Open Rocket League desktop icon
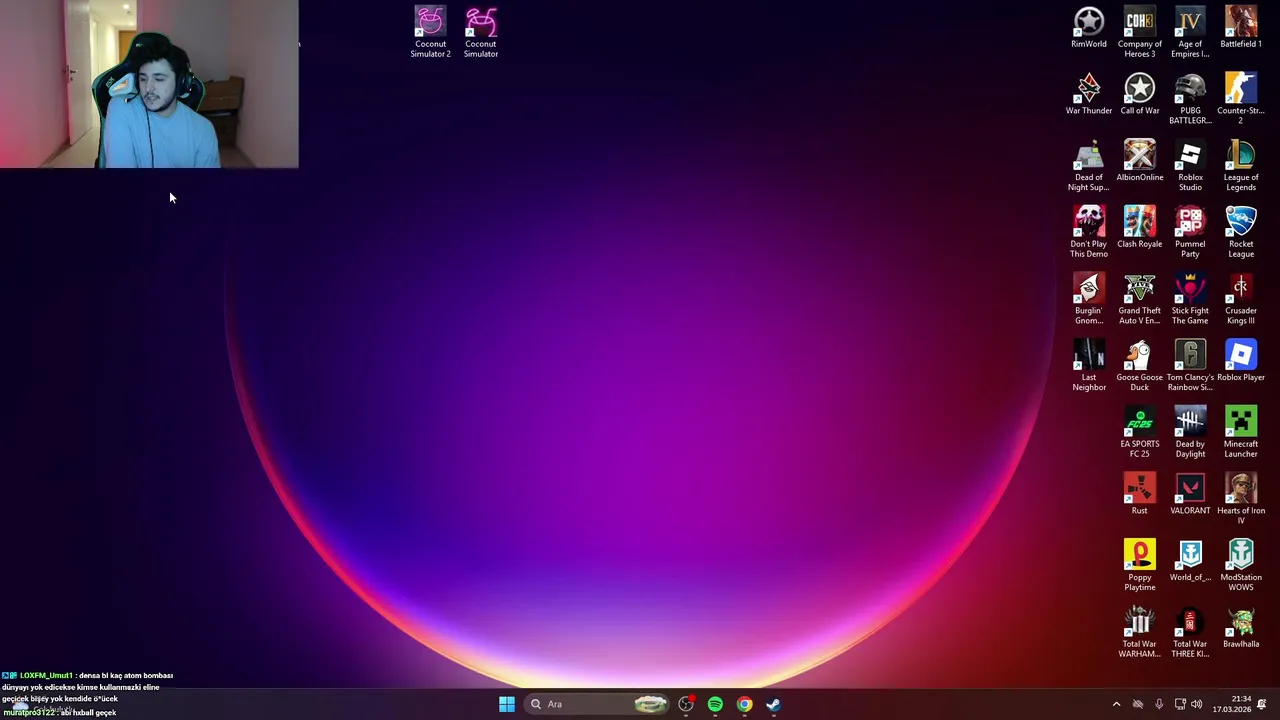1280x720 pixels. click(1240, 232)
